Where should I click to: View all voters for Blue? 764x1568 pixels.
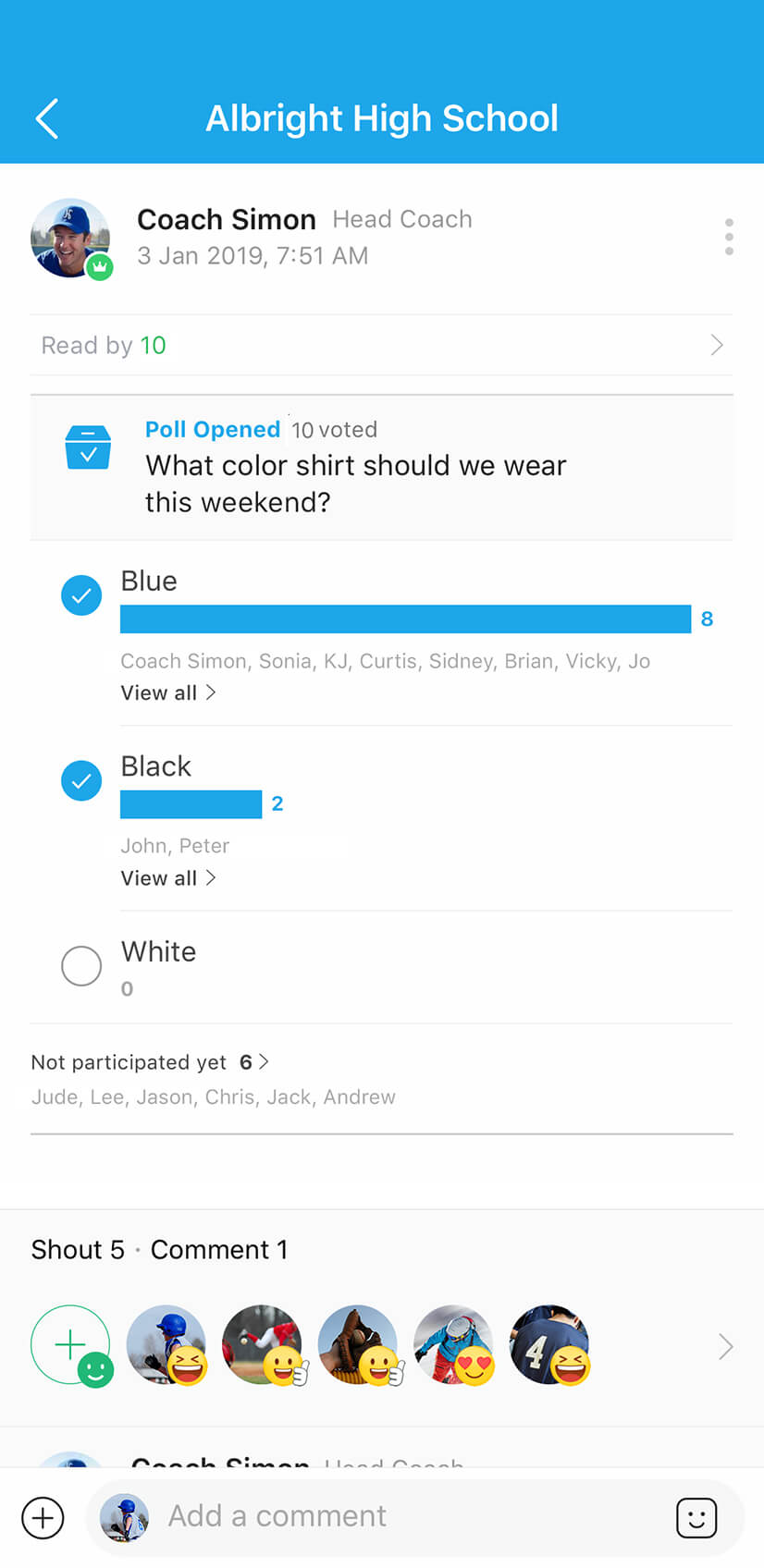[x=168, y=692]
